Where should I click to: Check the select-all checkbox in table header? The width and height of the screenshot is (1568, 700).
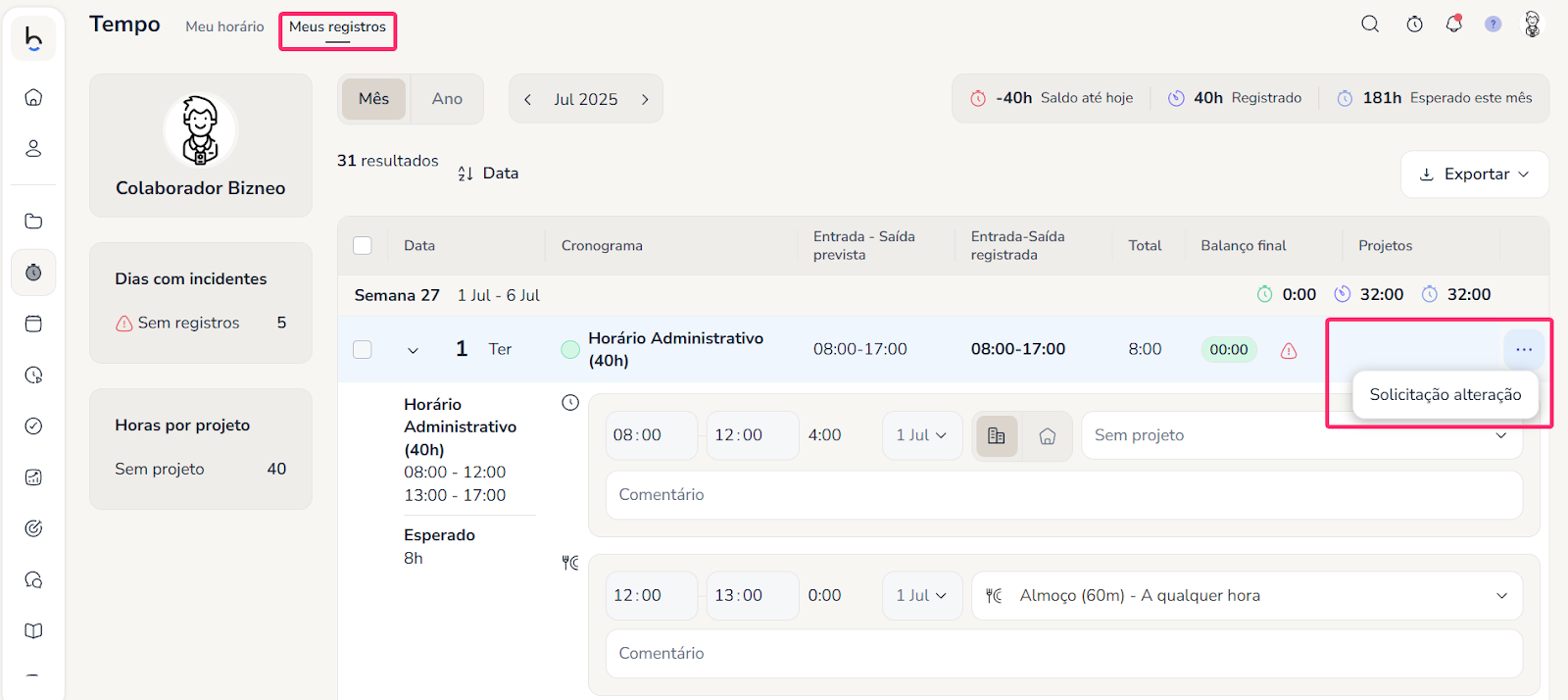click(x=363, y=245)
